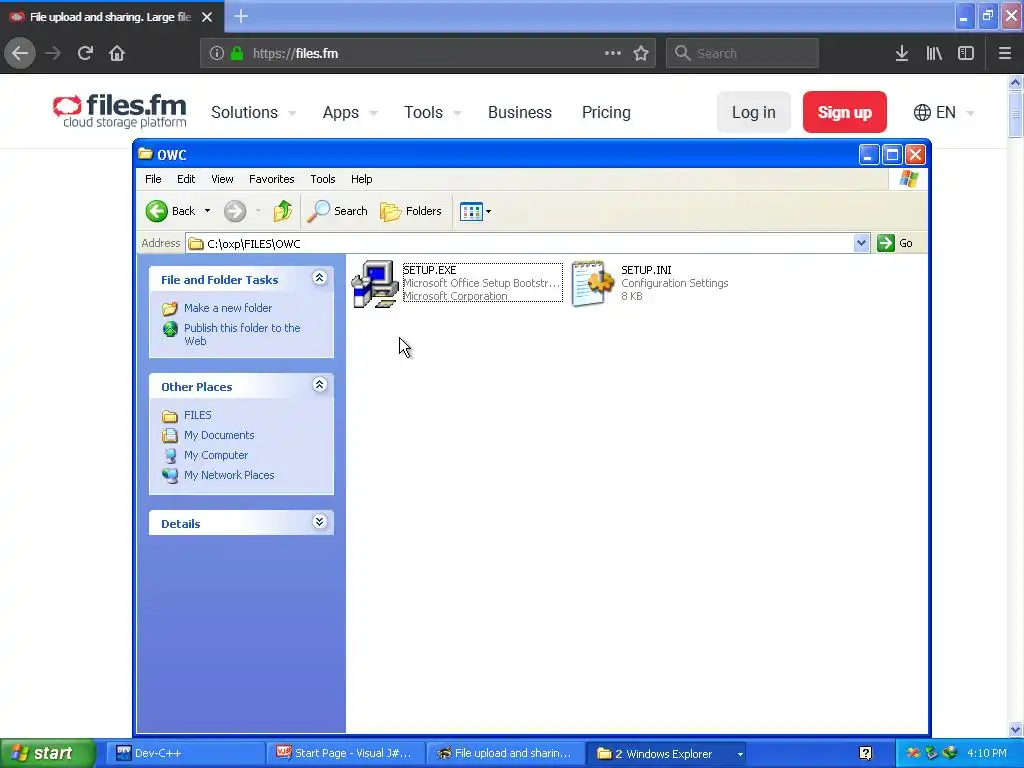Viewport: 1024px width, 768px height.
Task: Expand the Details panel
Action: tap(319, 522)
